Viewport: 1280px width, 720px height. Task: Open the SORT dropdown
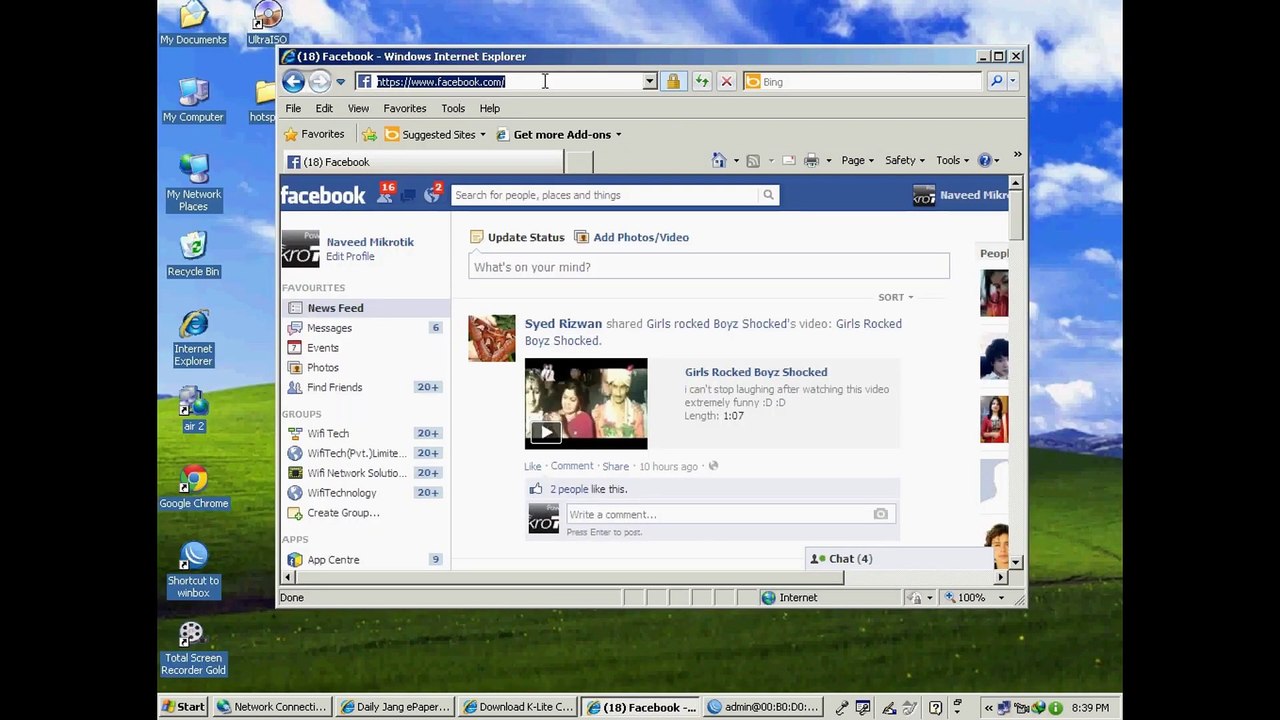coord(895,297)
